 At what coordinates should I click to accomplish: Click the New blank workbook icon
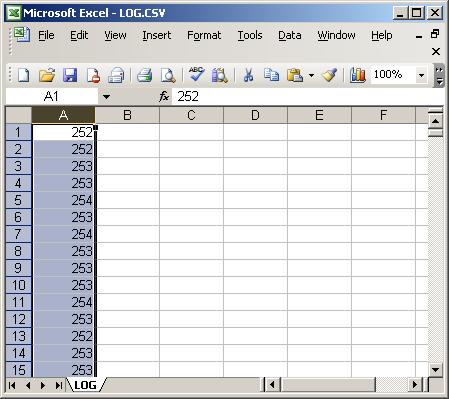click(x=23, y=75)
